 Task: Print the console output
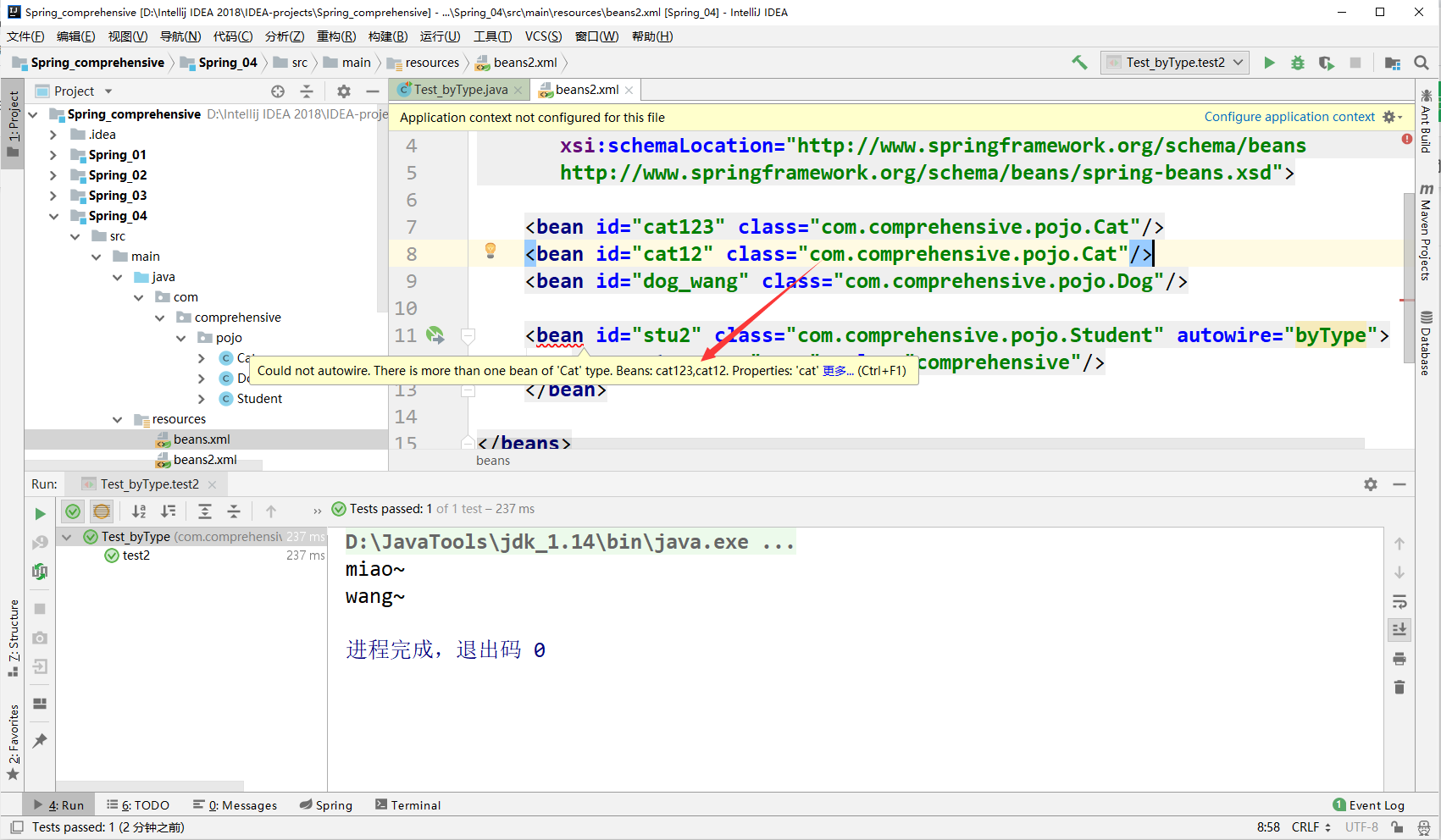(1399, 659)
